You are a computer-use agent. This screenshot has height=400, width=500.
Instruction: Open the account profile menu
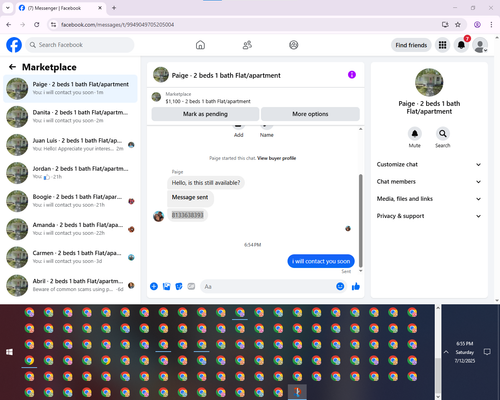click(x=480, y=45)
